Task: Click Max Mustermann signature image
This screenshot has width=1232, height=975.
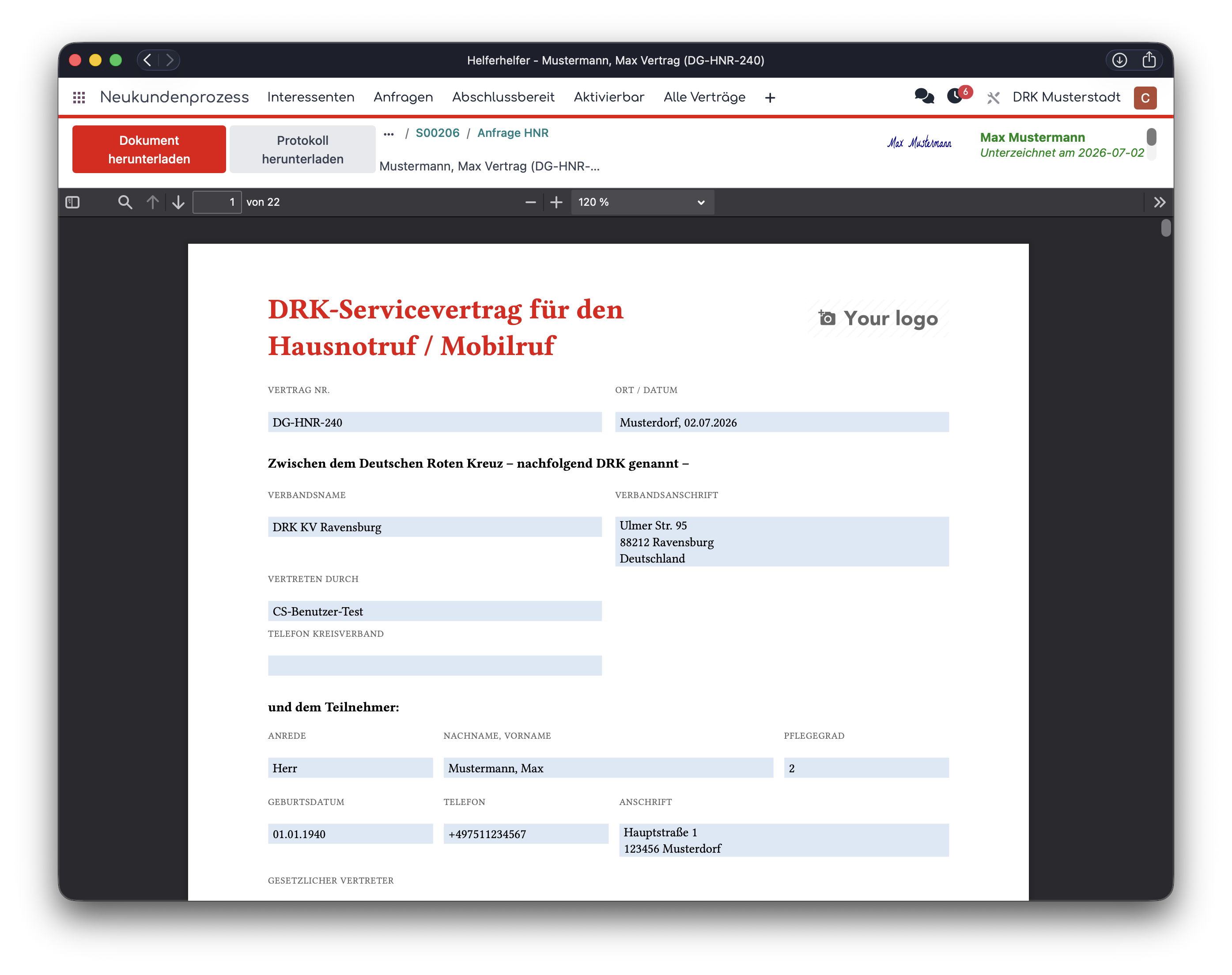Action: click(919, 142)
